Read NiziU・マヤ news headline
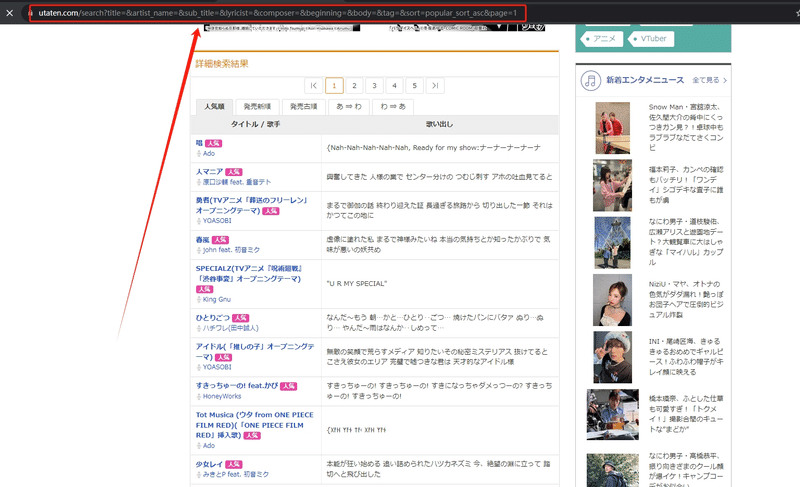The image size is (800, 487). [x=685, y=299]
